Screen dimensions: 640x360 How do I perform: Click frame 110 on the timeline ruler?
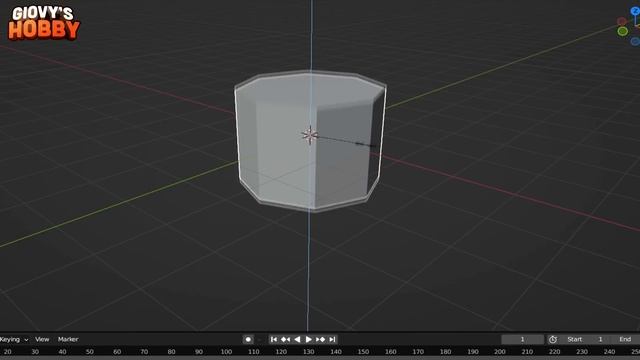(253, 351)
